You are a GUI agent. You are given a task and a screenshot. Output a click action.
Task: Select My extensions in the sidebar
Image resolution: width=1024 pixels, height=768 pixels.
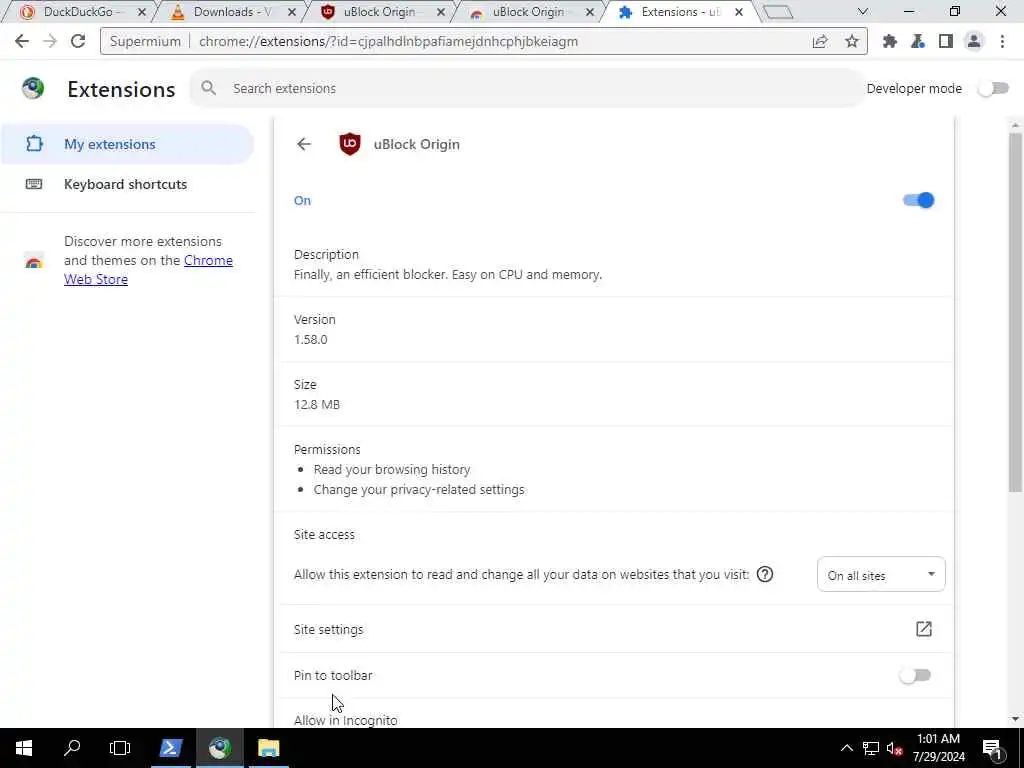[x=127, y=144]
